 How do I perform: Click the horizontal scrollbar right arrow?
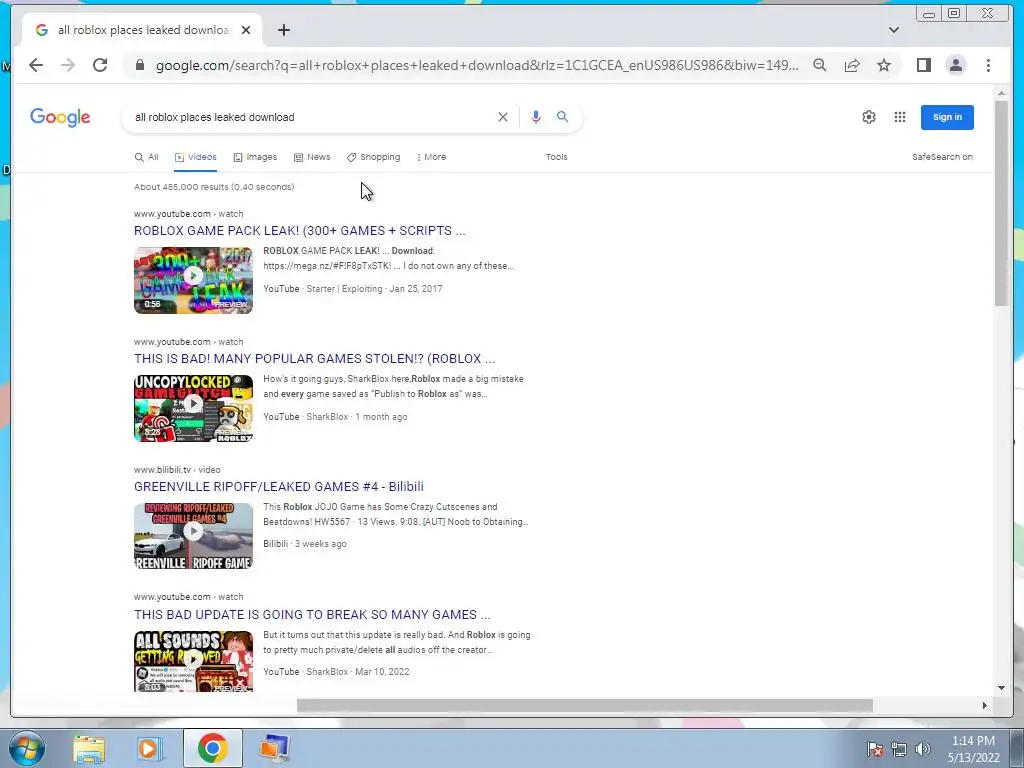point(984,706)
